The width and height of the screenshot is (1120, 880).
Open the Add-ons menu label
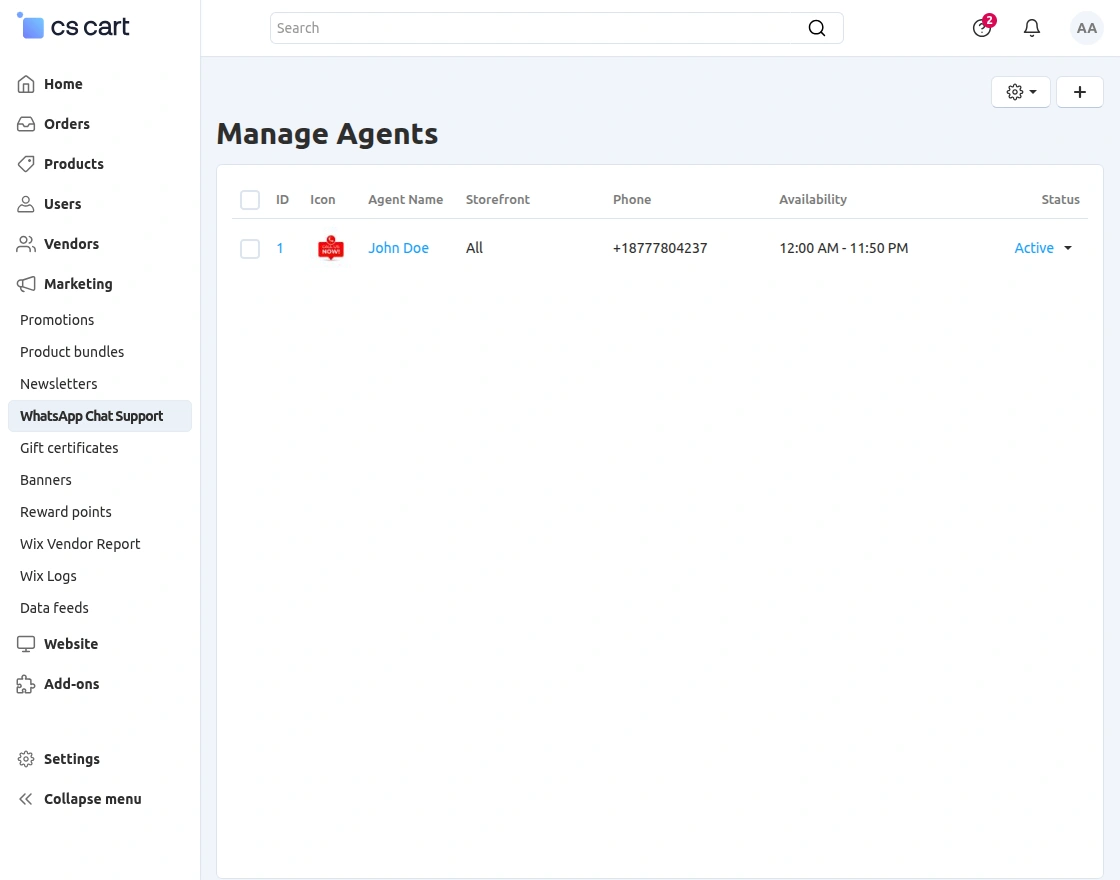tap(71, 684)
